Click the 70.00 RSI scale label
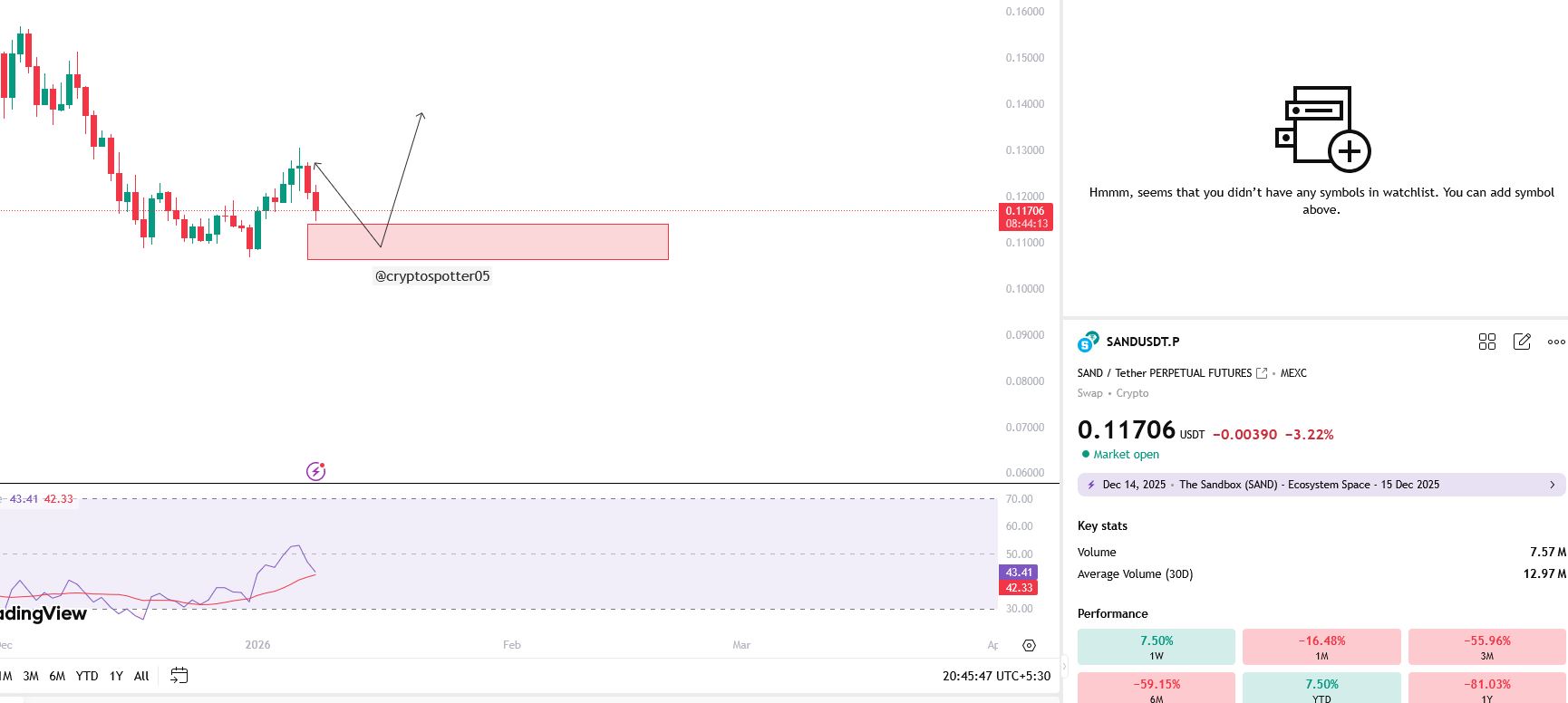The width and height of the screenshot is (1568, 703). 1020,499
